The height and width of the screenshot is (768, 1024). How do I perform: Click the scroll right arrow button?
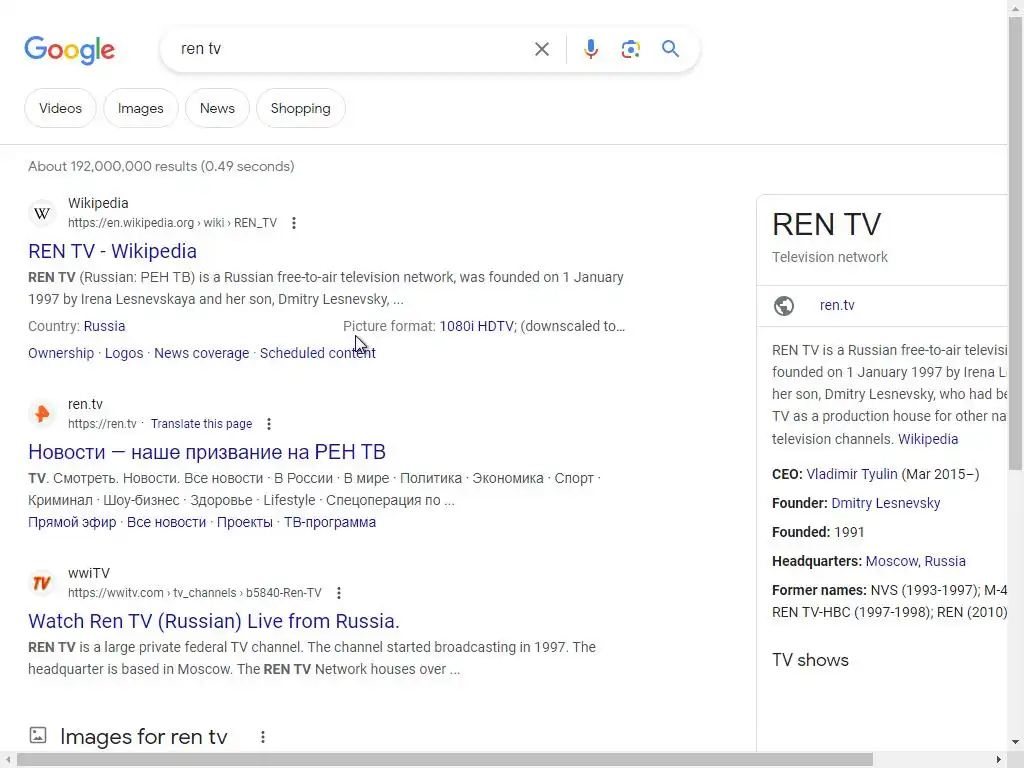click(999, 760)
